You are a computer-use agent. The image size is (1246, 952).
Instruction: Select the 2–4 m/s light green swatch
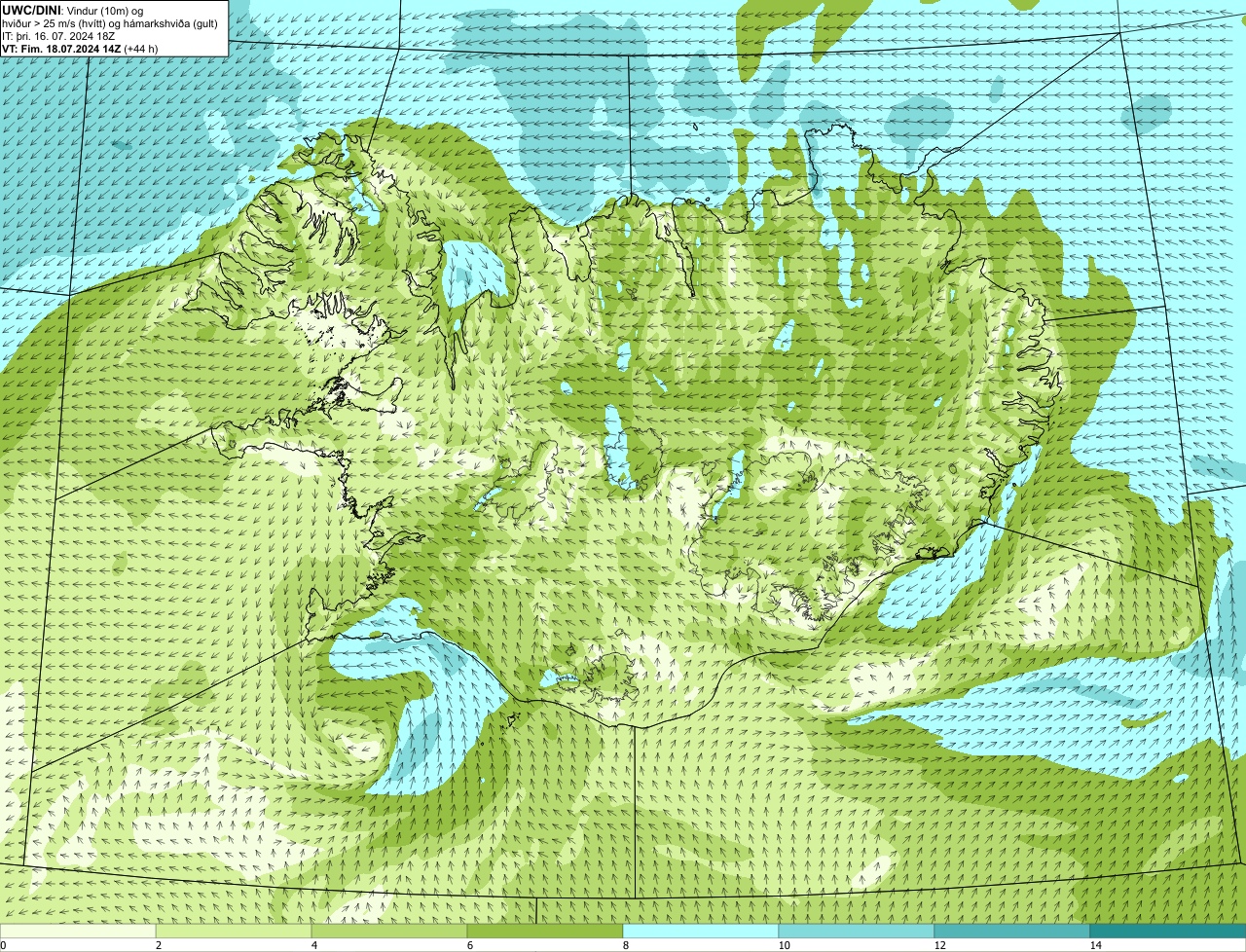(x=234, y=931)
